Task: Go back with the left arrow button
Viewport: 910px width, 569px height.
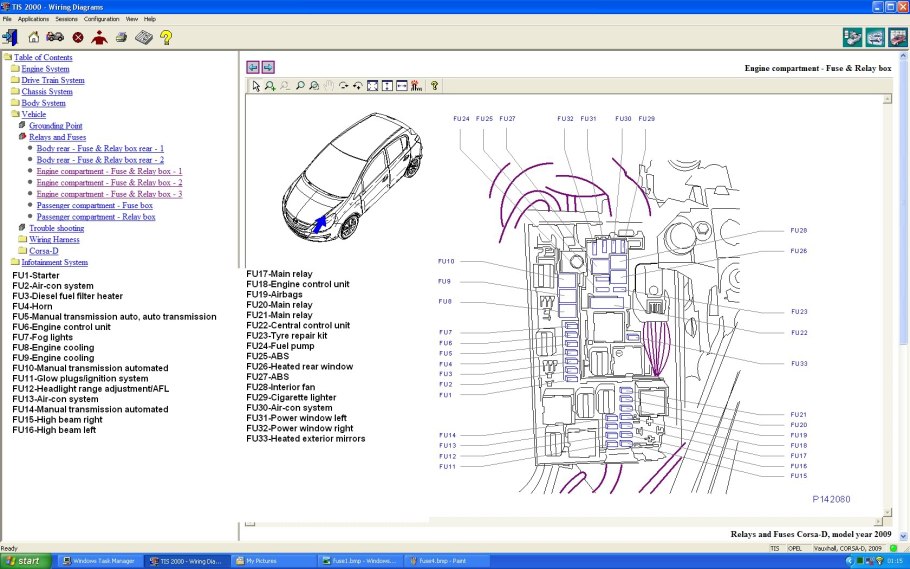Action: 253,67
